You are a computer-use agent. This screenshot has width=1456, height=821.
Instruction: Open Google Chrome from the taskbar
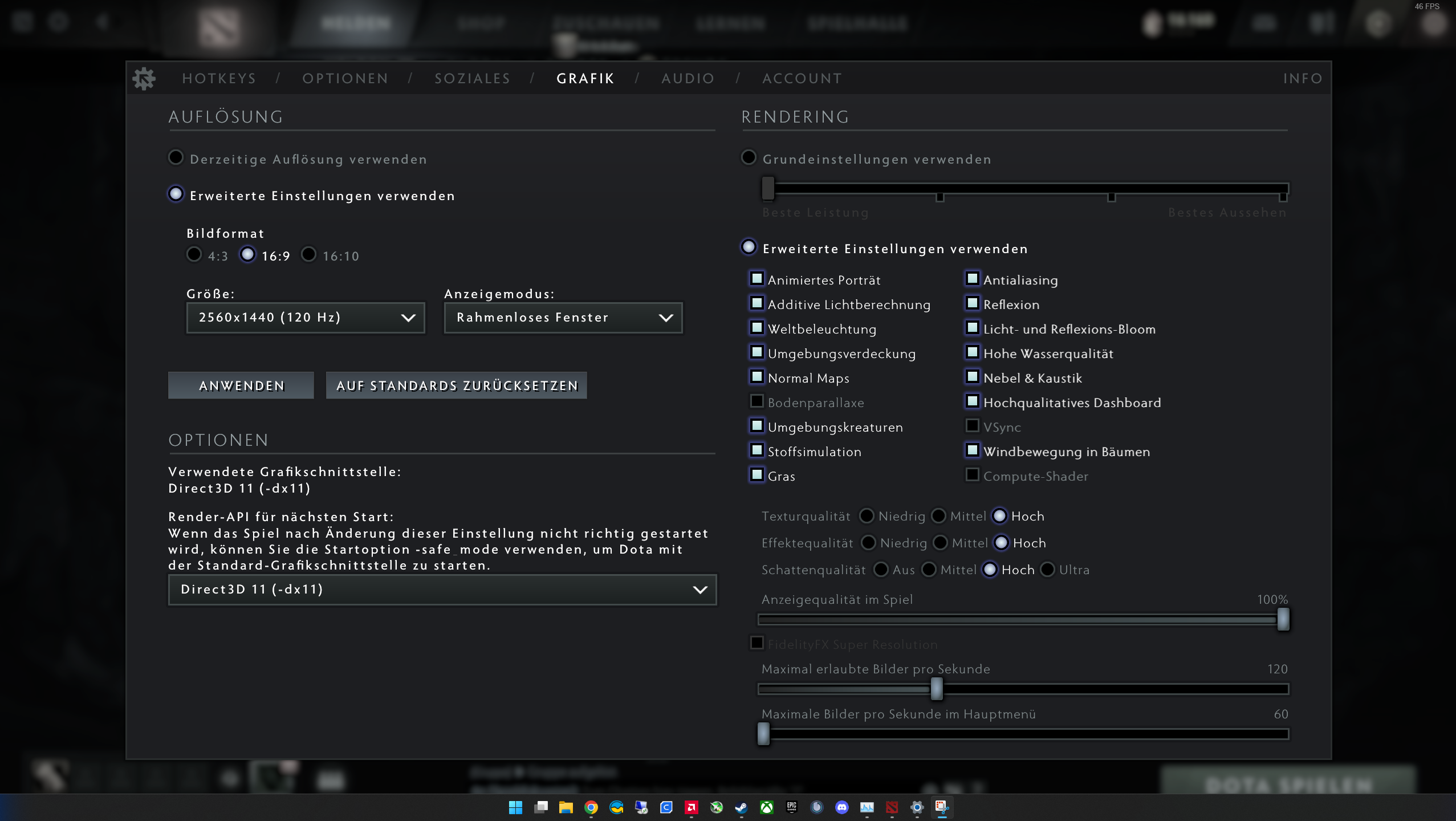tap(591, 807)
